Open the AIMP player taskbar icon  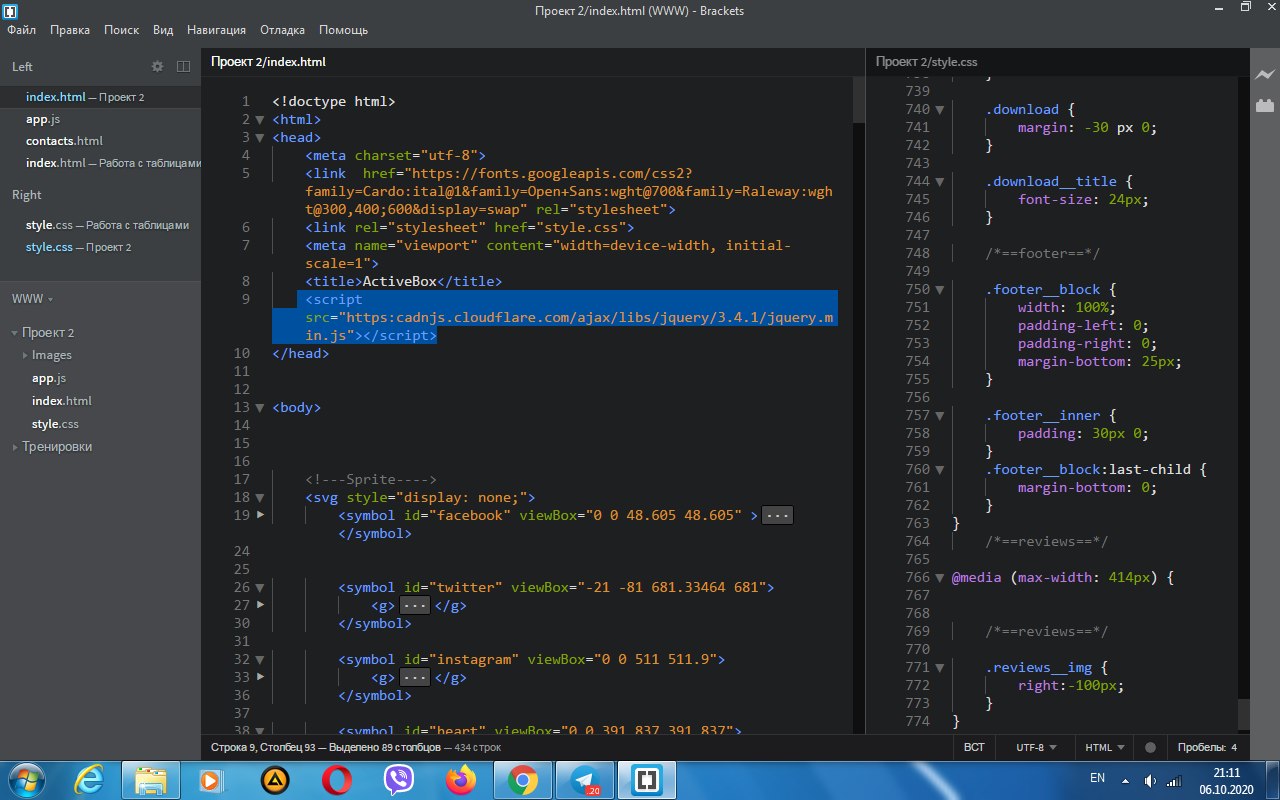point(274,779)
